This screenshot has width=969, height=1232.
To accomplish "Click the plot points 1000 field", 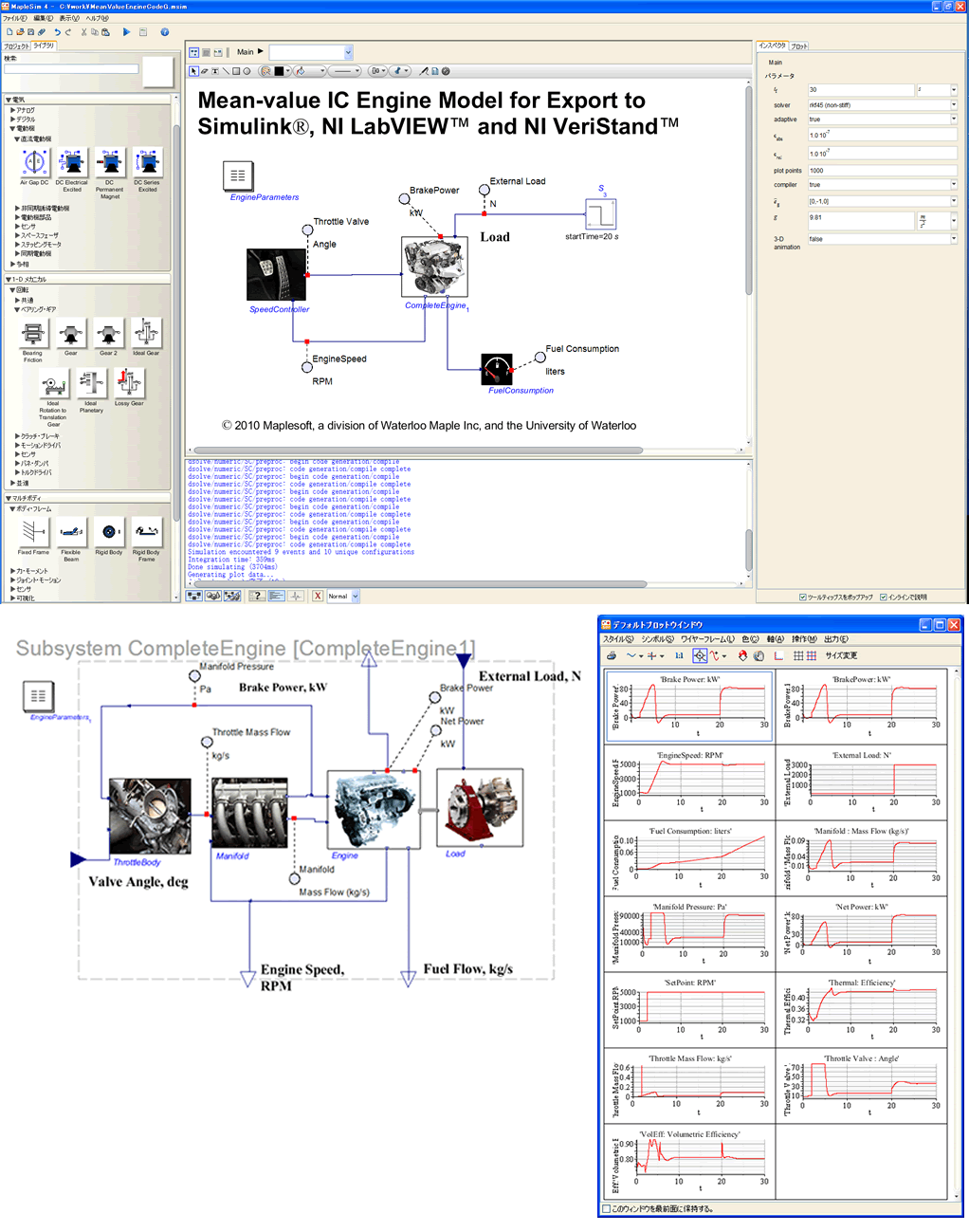I will [x=882, y=171].
